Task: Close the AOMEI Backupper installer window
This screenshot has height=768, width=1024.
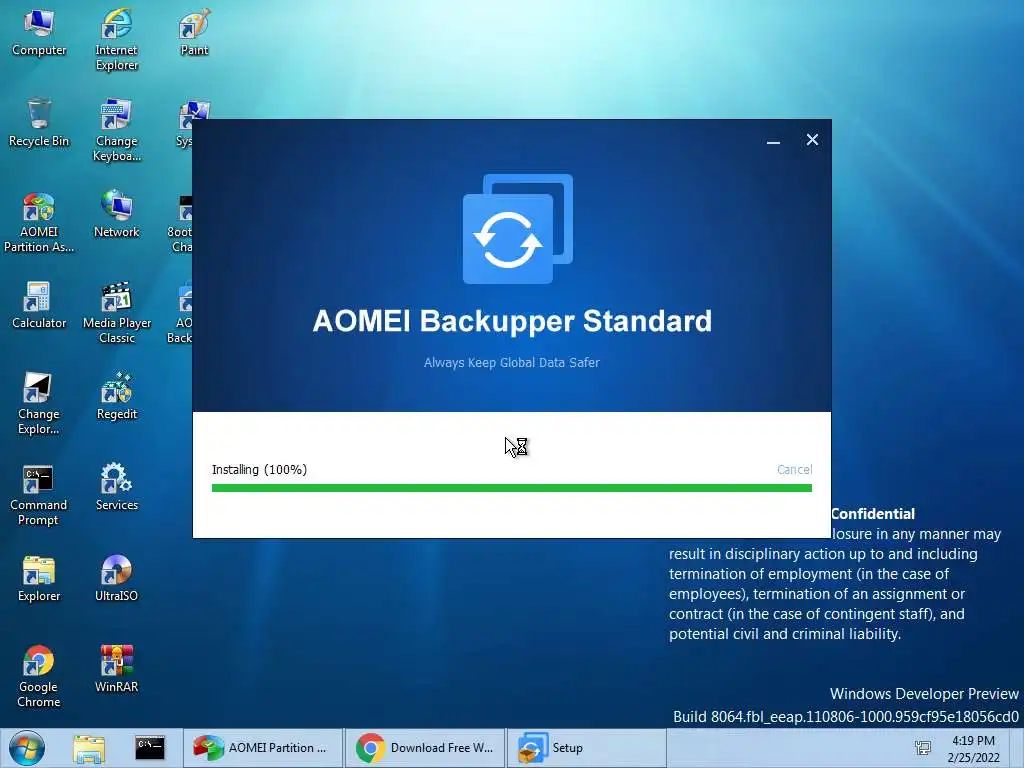Action: (812, 140)
